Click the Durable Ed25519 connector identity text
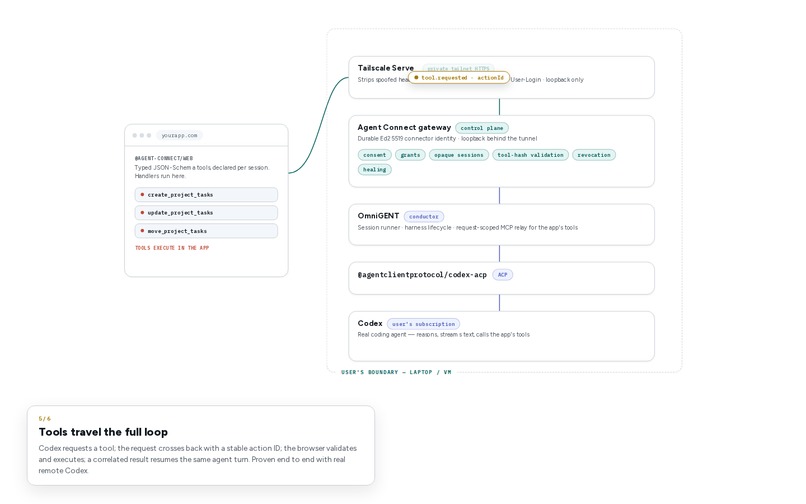Screen dimensions: 806x504 (447, 138)
